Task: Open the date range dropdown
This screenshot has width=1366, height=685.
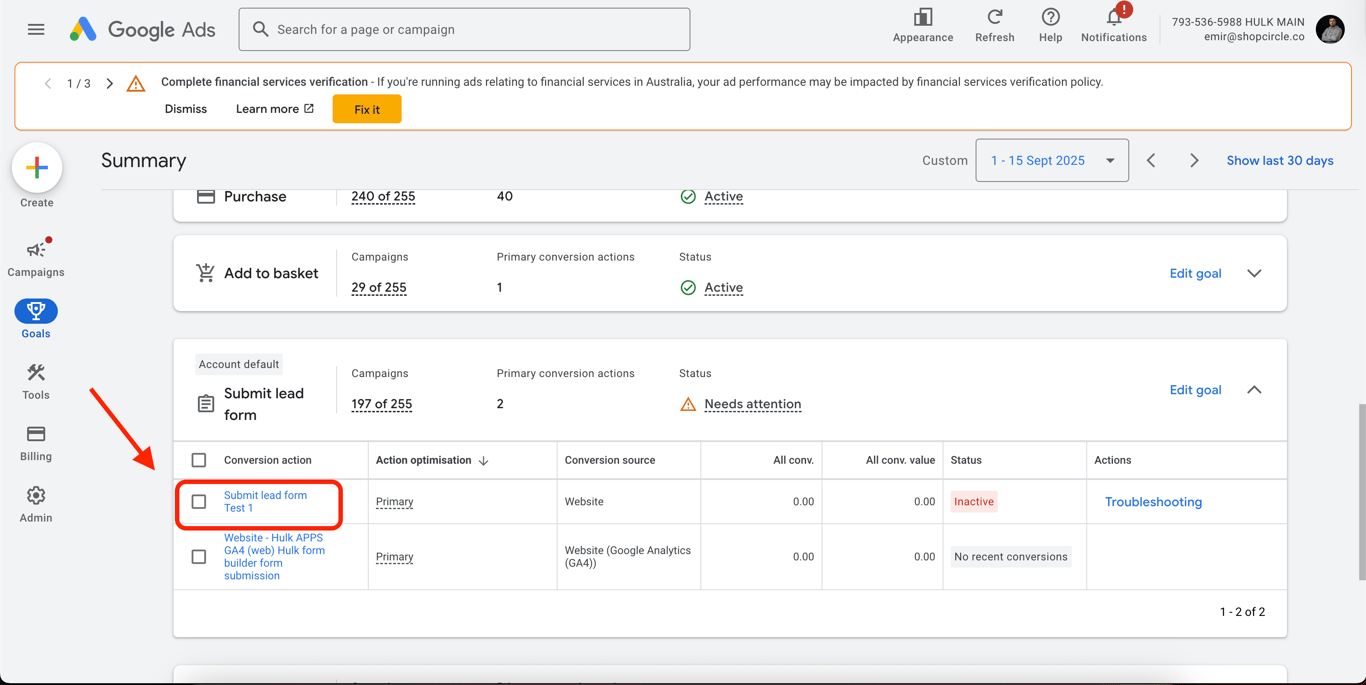Action: (1051, 160)
